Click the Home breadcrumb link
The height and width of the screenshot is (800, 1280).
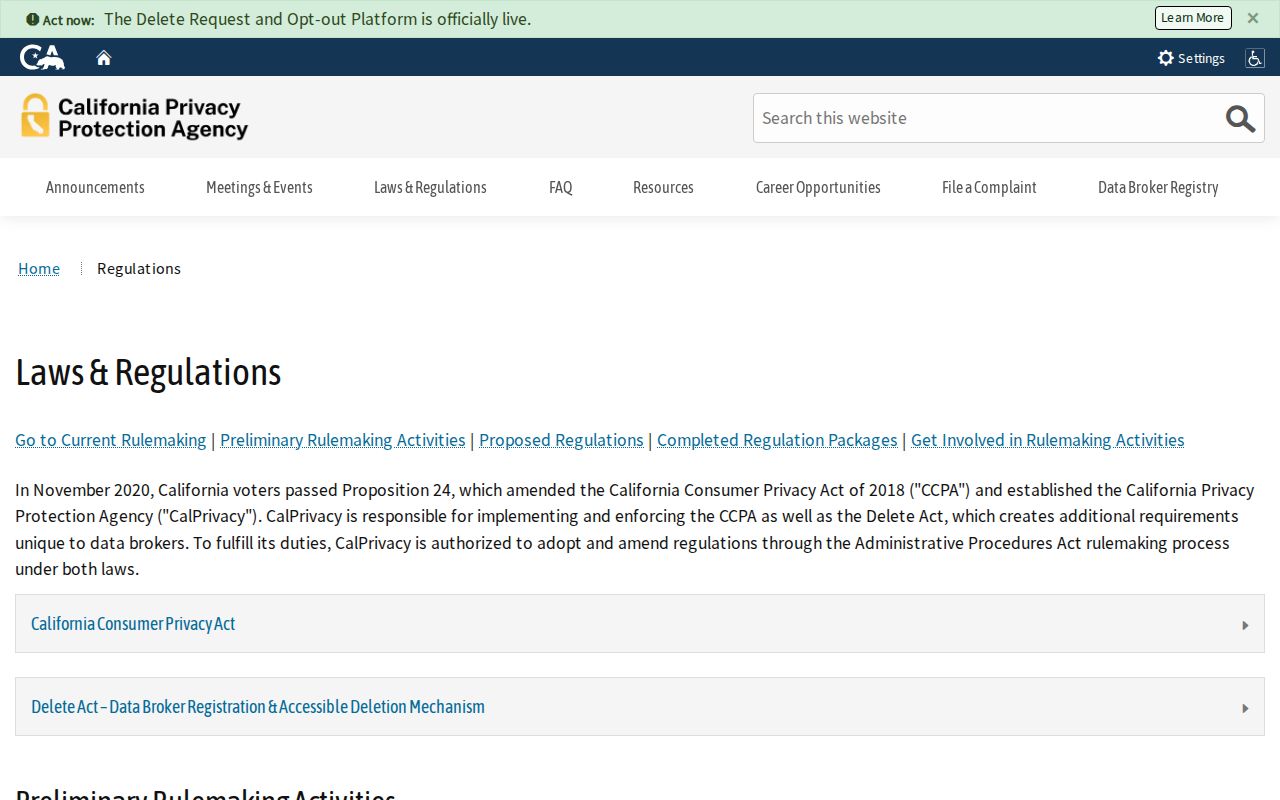[x=39, y=268]
